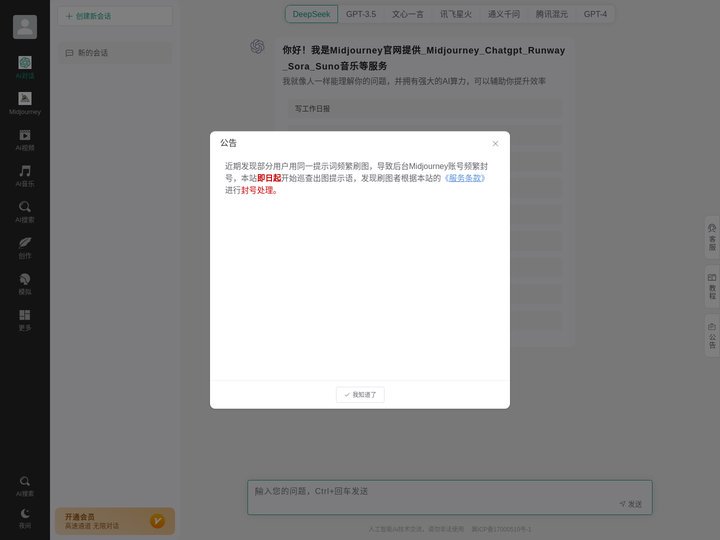
Task: Open the 更多 grid icon
Action: (x=25, y=315)
